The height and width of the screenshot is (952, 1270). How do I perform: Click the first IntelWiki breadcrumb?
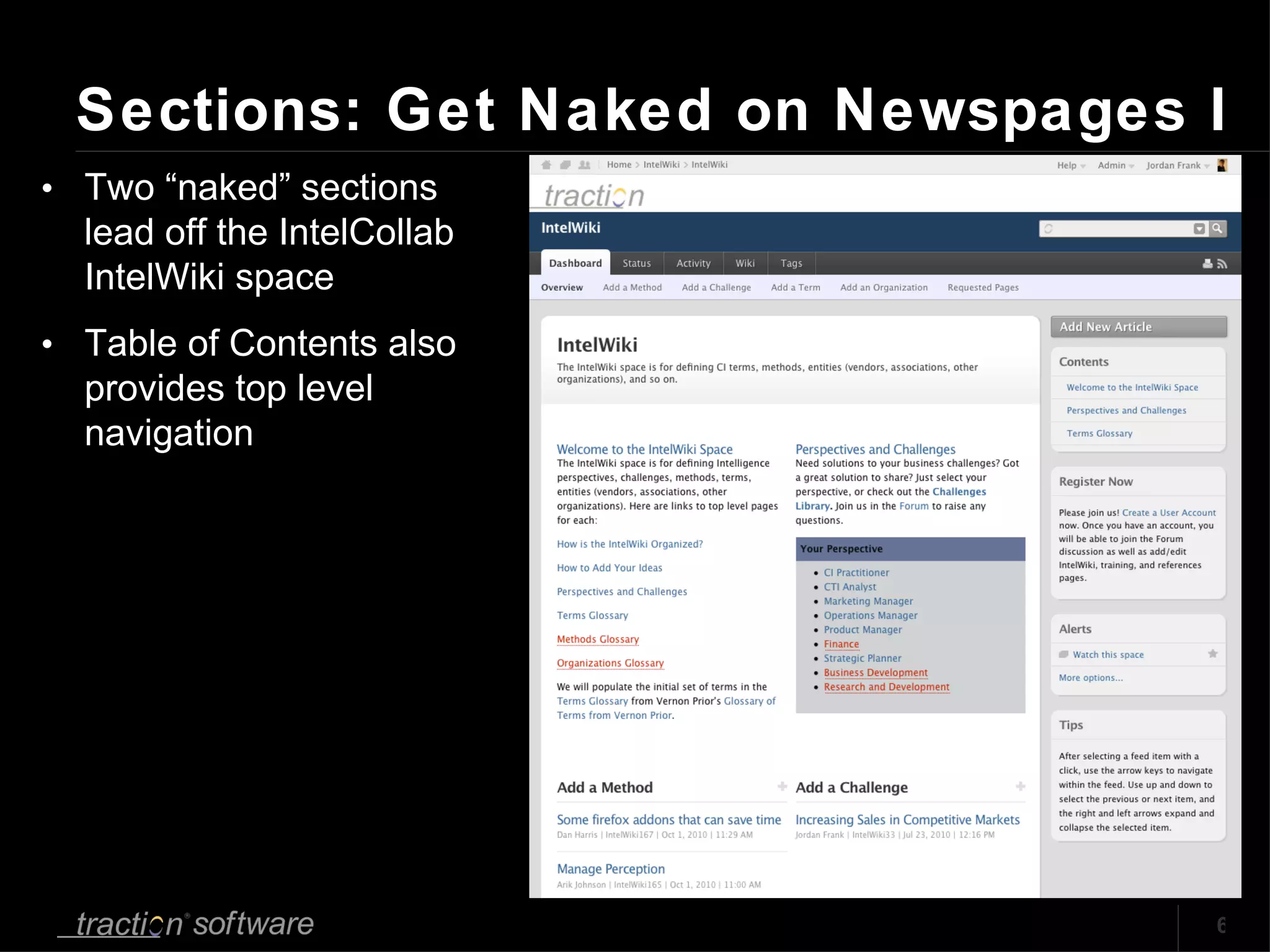coord(662,165)
